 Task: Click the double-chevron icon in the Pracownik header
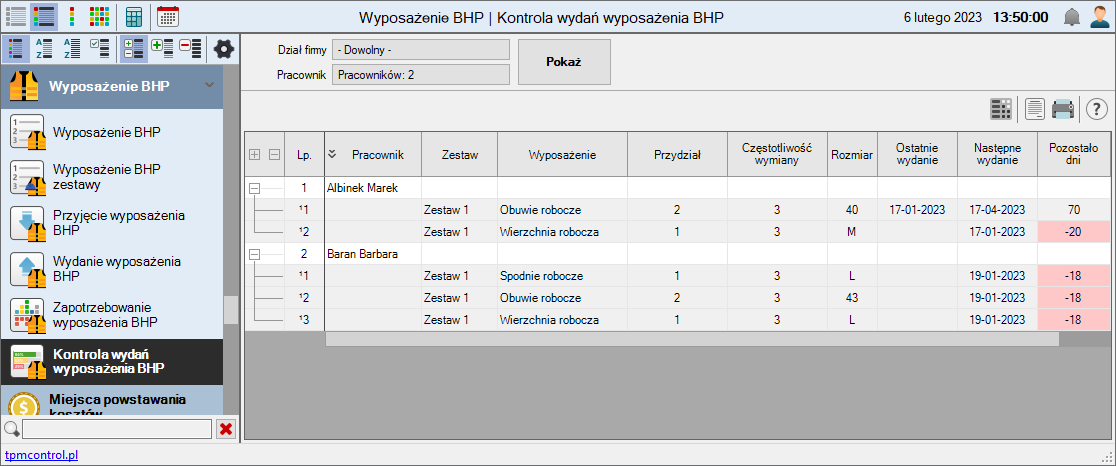click(332, 154)
